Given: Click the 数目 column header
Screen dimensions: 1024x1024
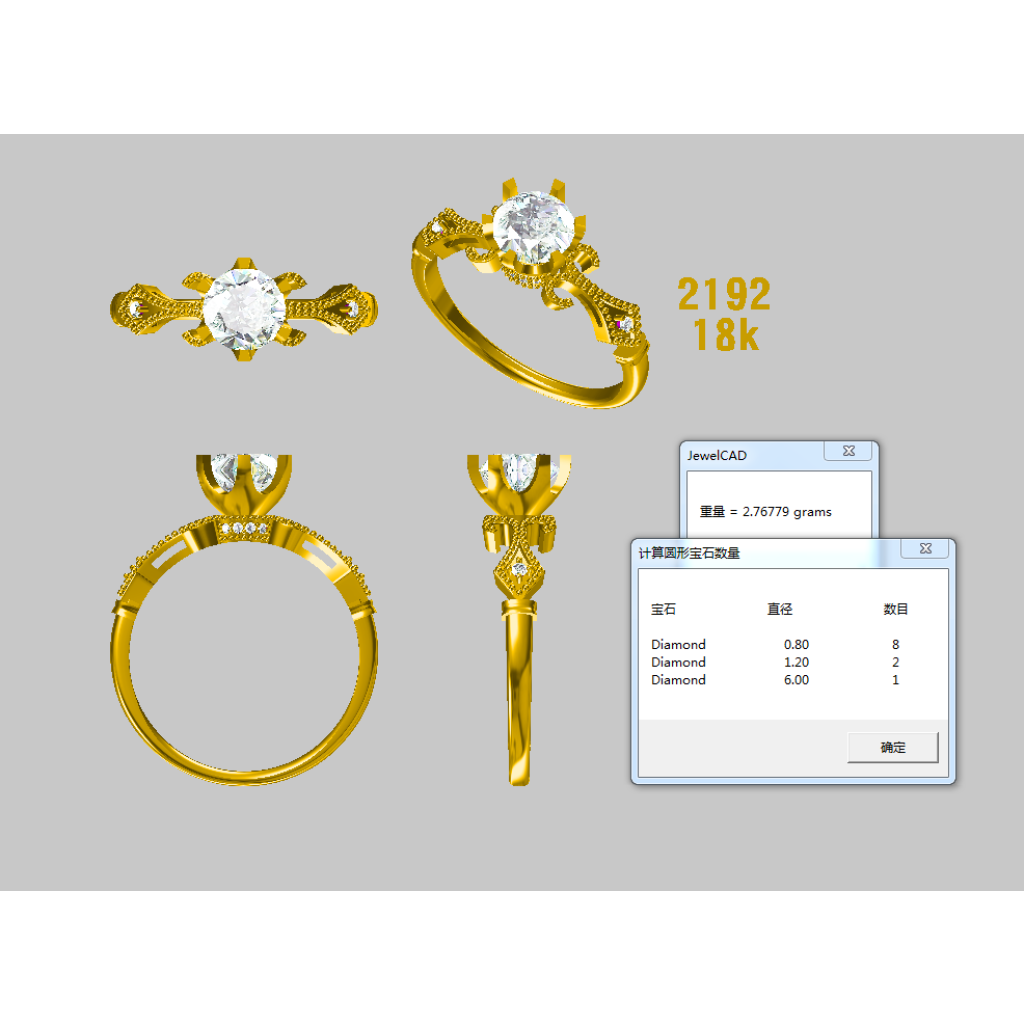Looking at the screenshot, I should click(895, 609).
